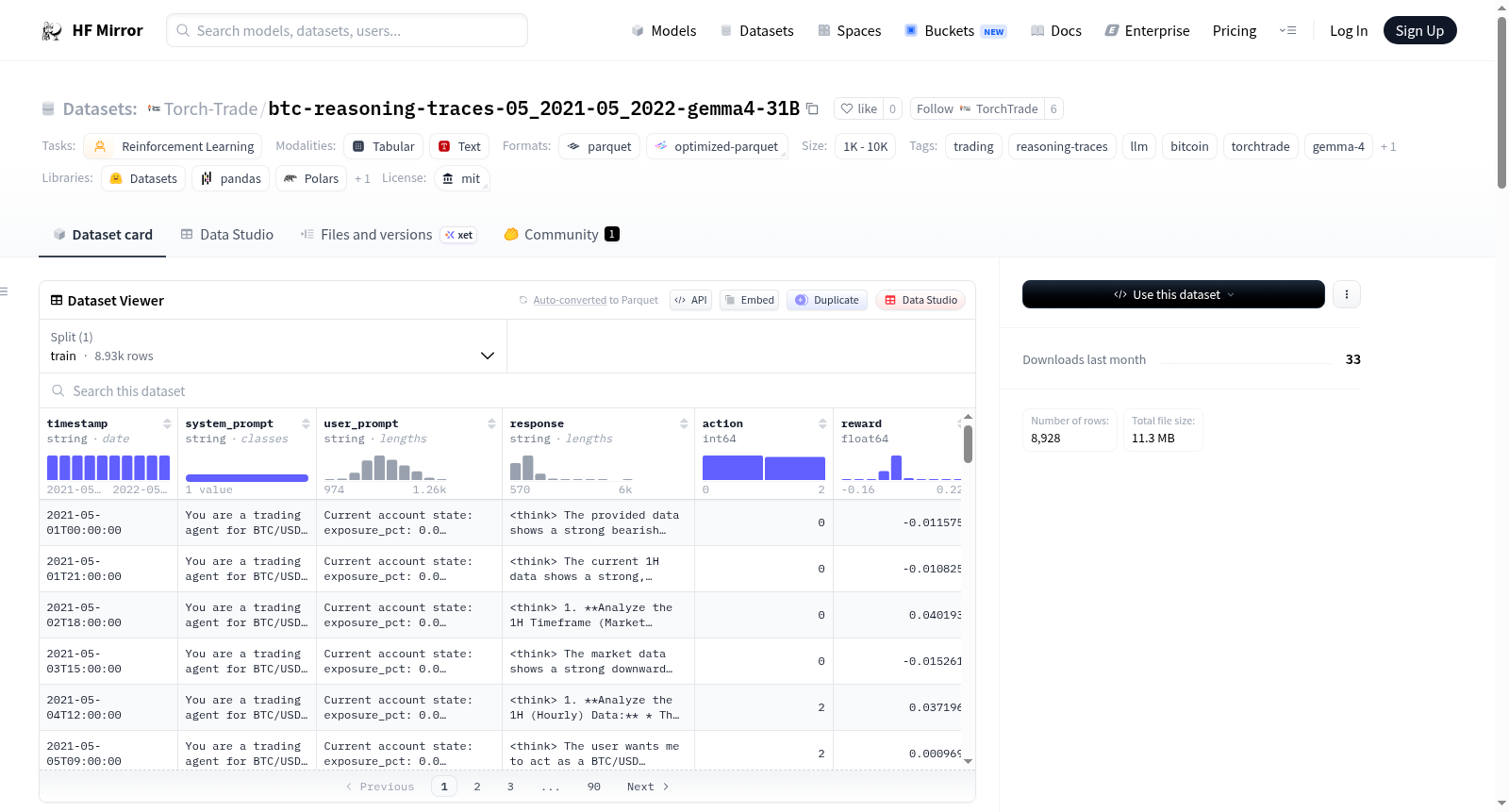Sort the system_prompt column
This screenshot has height=812, width=1509.
point(306,424)
